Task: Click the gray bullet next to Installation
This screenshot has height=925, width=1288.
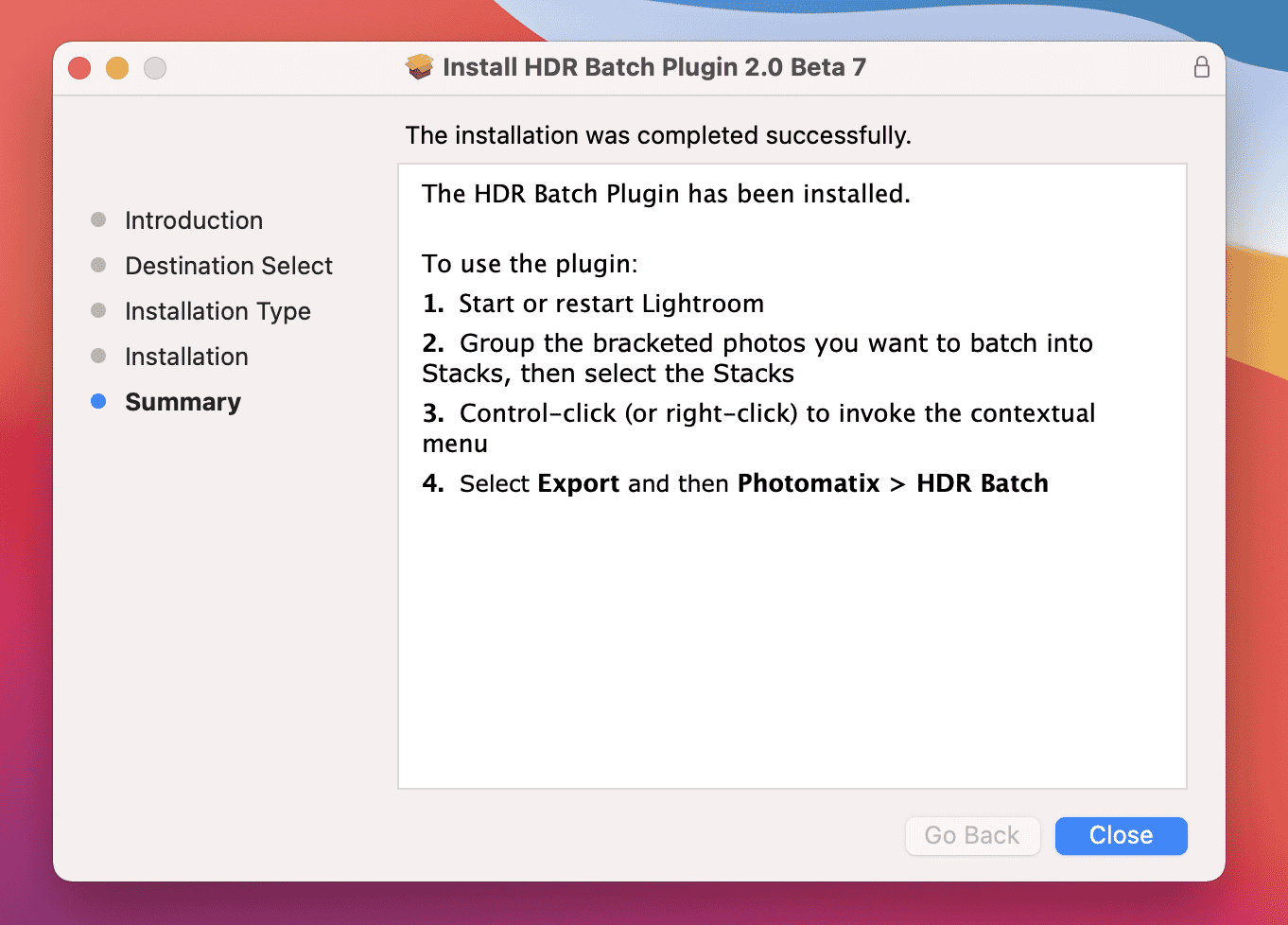Action: tap(98, 356)
